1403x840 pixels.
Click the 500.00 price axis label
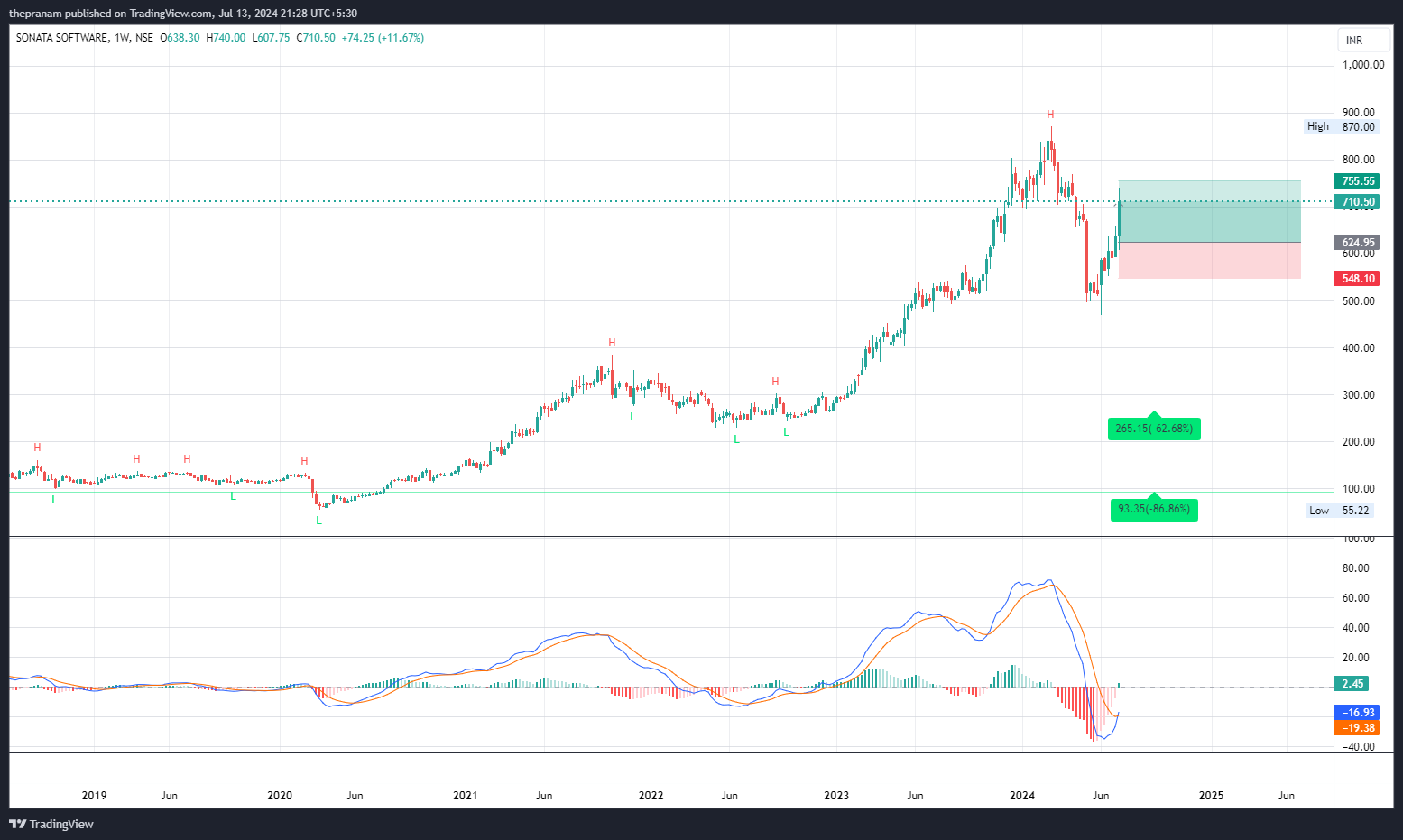click(x=1359, y=301)
